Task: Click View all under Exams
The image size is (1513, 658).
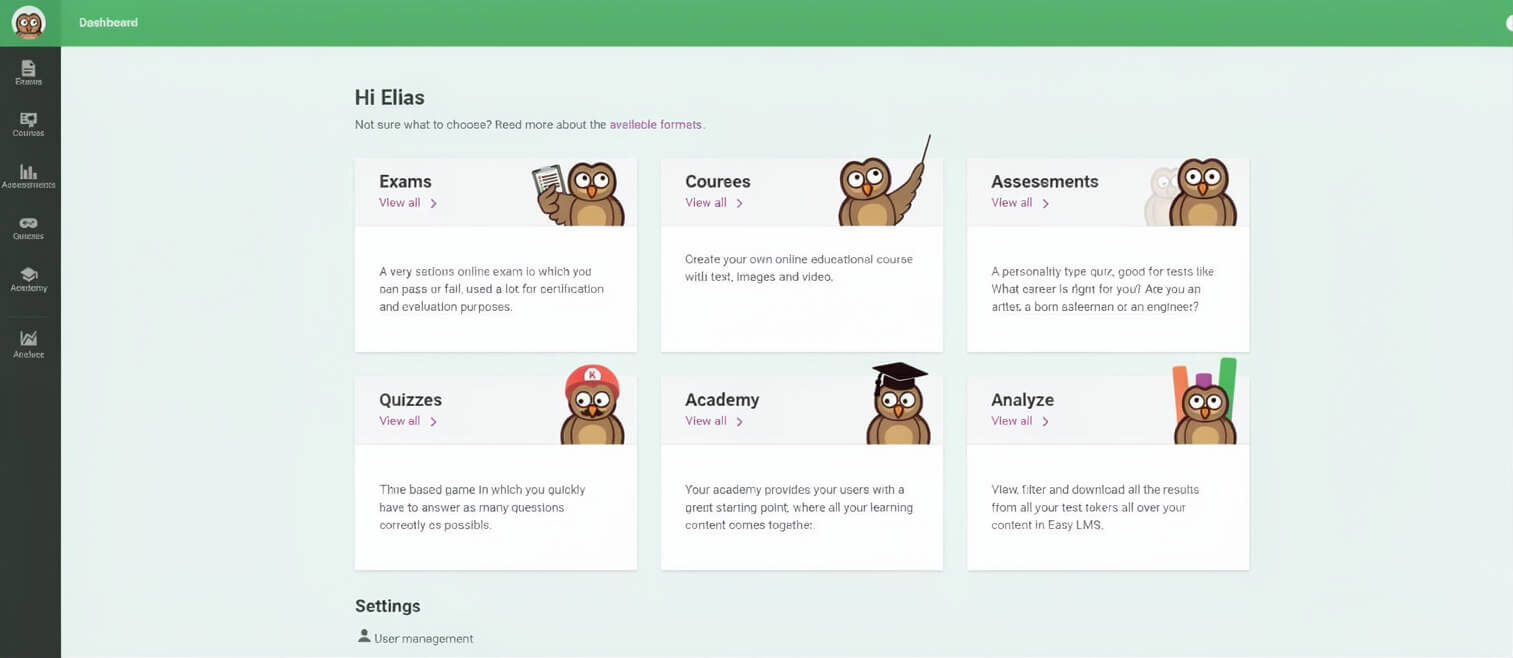Action: click(x=399, y=203)
